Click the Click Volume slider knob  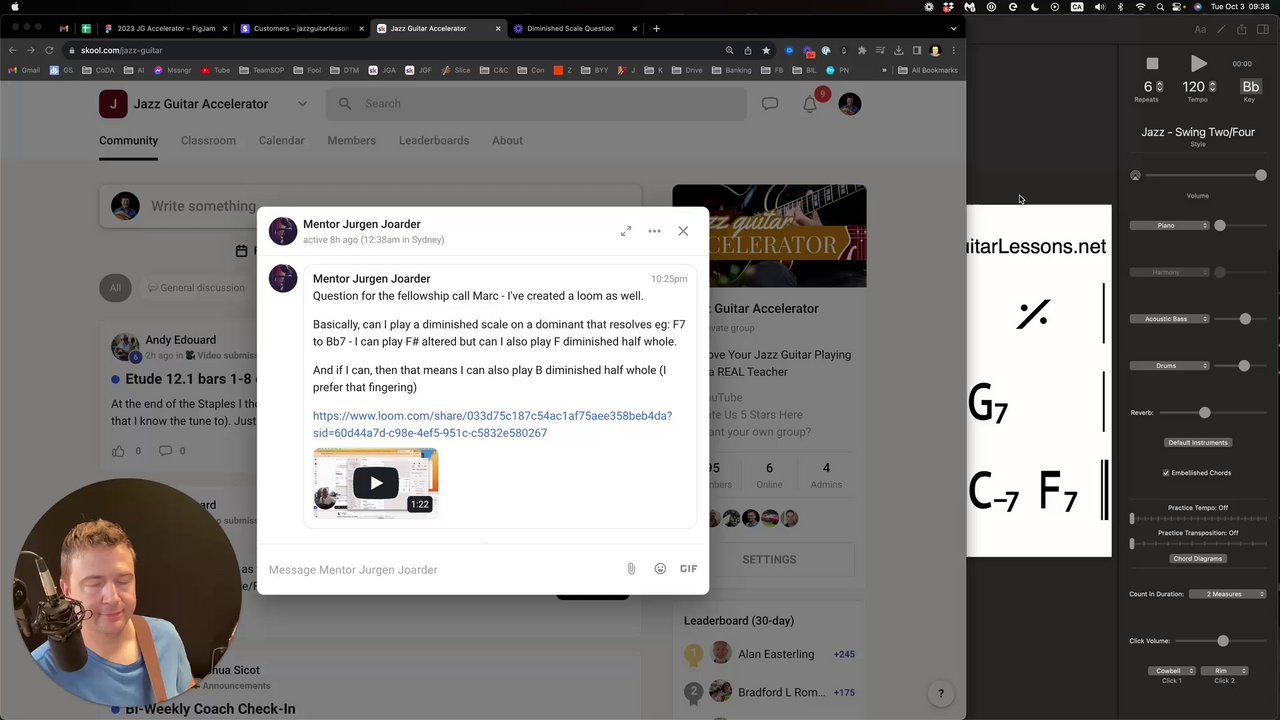[x=1222, y=641]
